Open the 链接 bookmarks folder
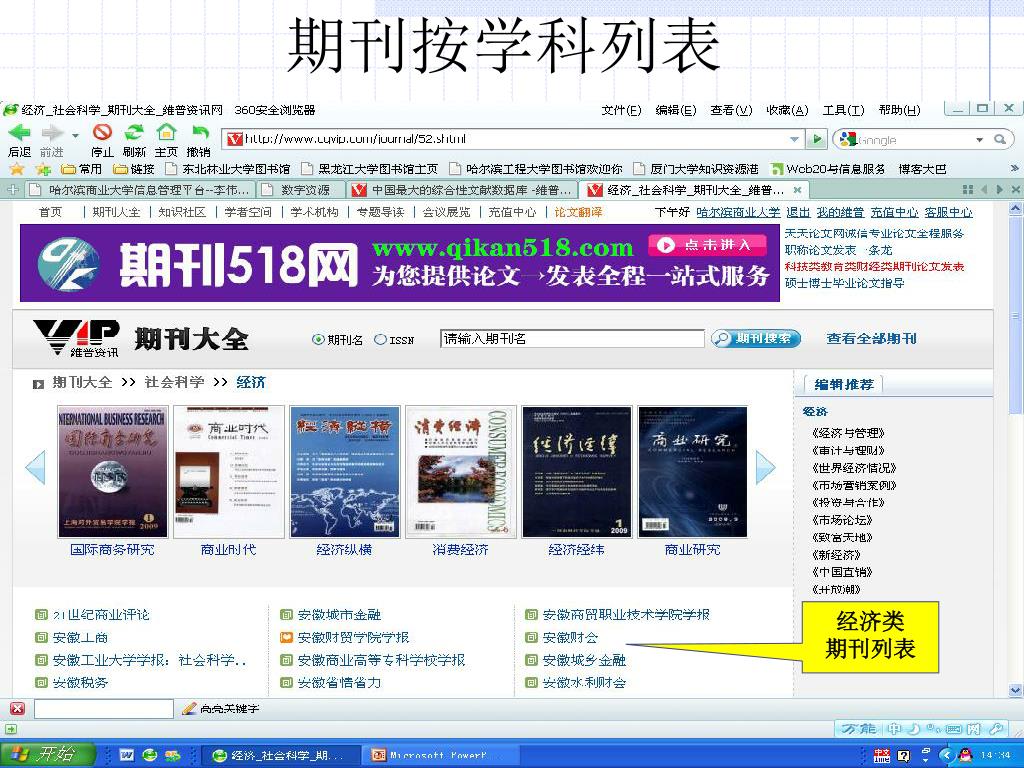 click(134, 169)
